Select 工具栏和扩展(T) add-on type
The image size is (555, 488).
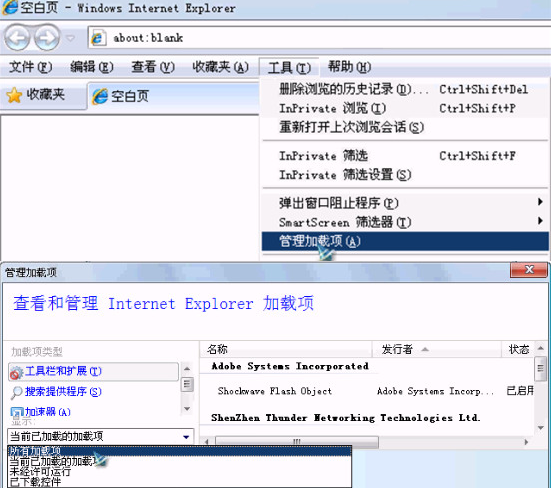[x=93, y=371]
